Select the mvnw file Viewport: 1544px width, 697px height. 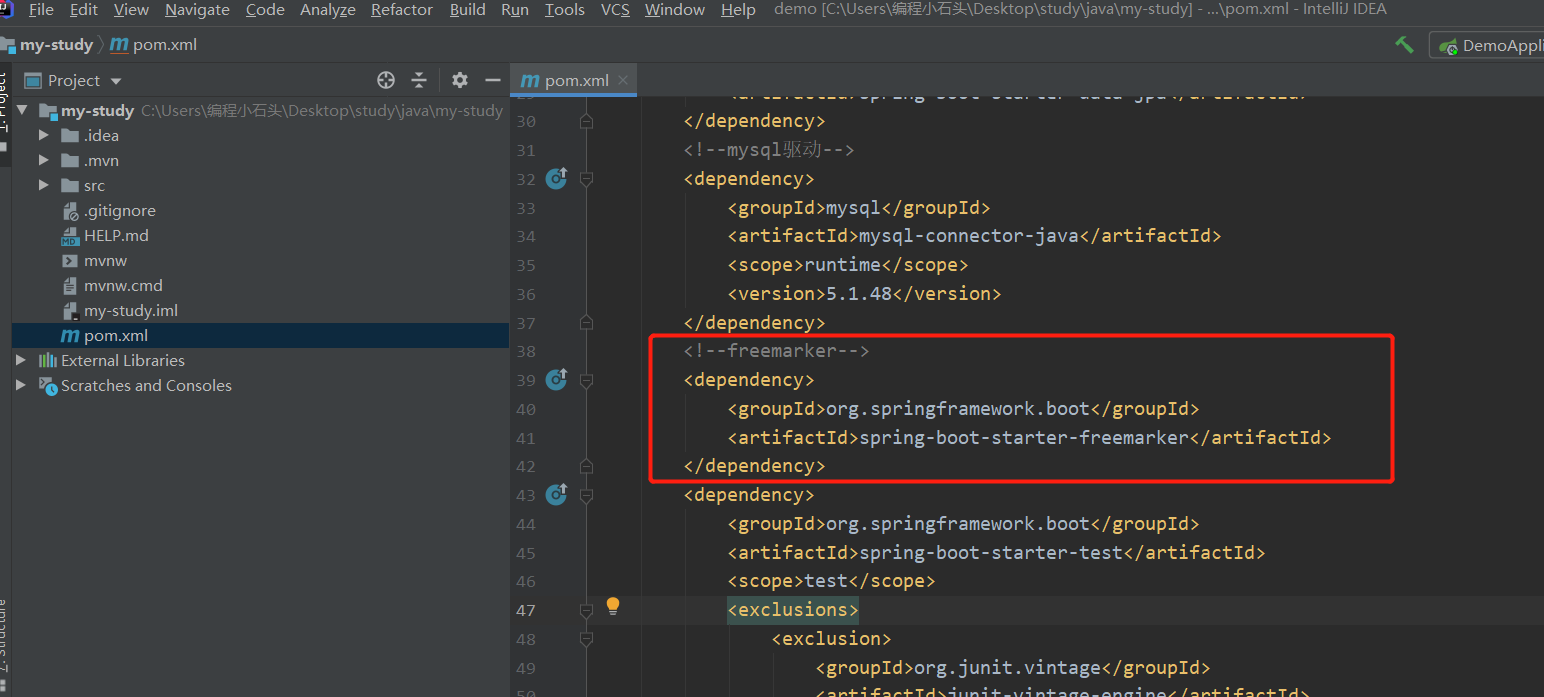tap(105, 261)
